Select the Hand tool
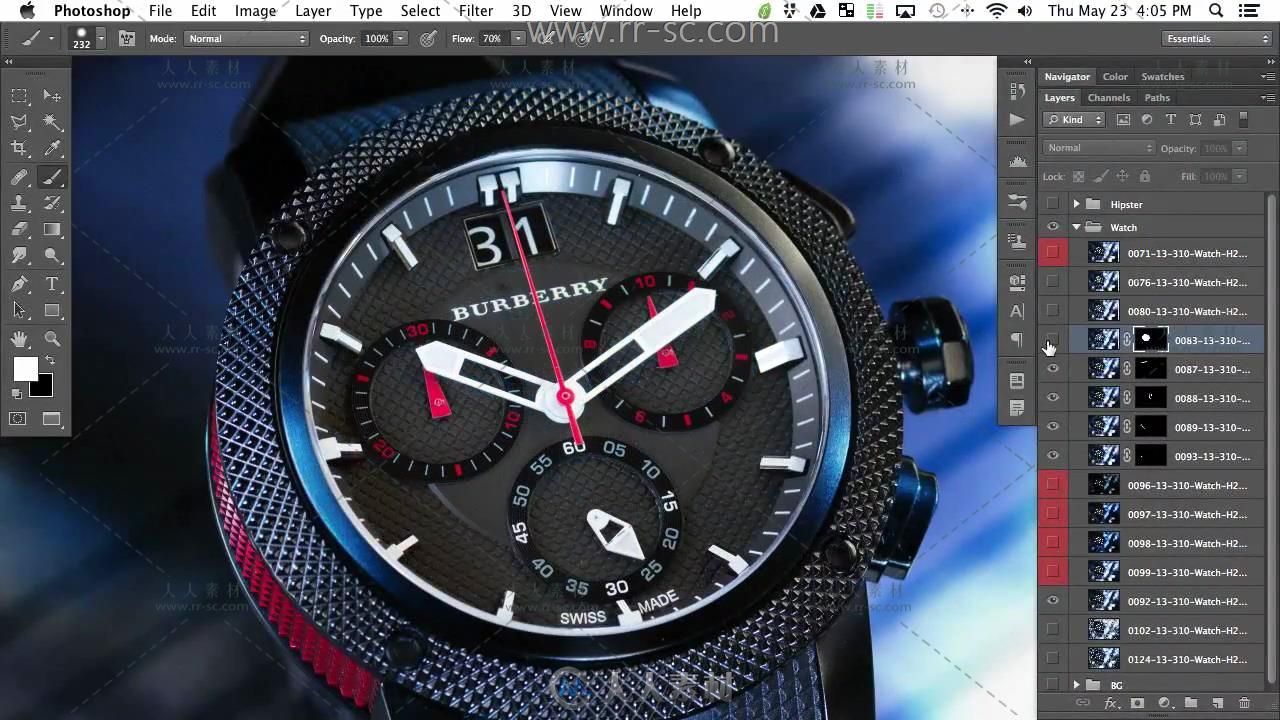 (19, 339)
